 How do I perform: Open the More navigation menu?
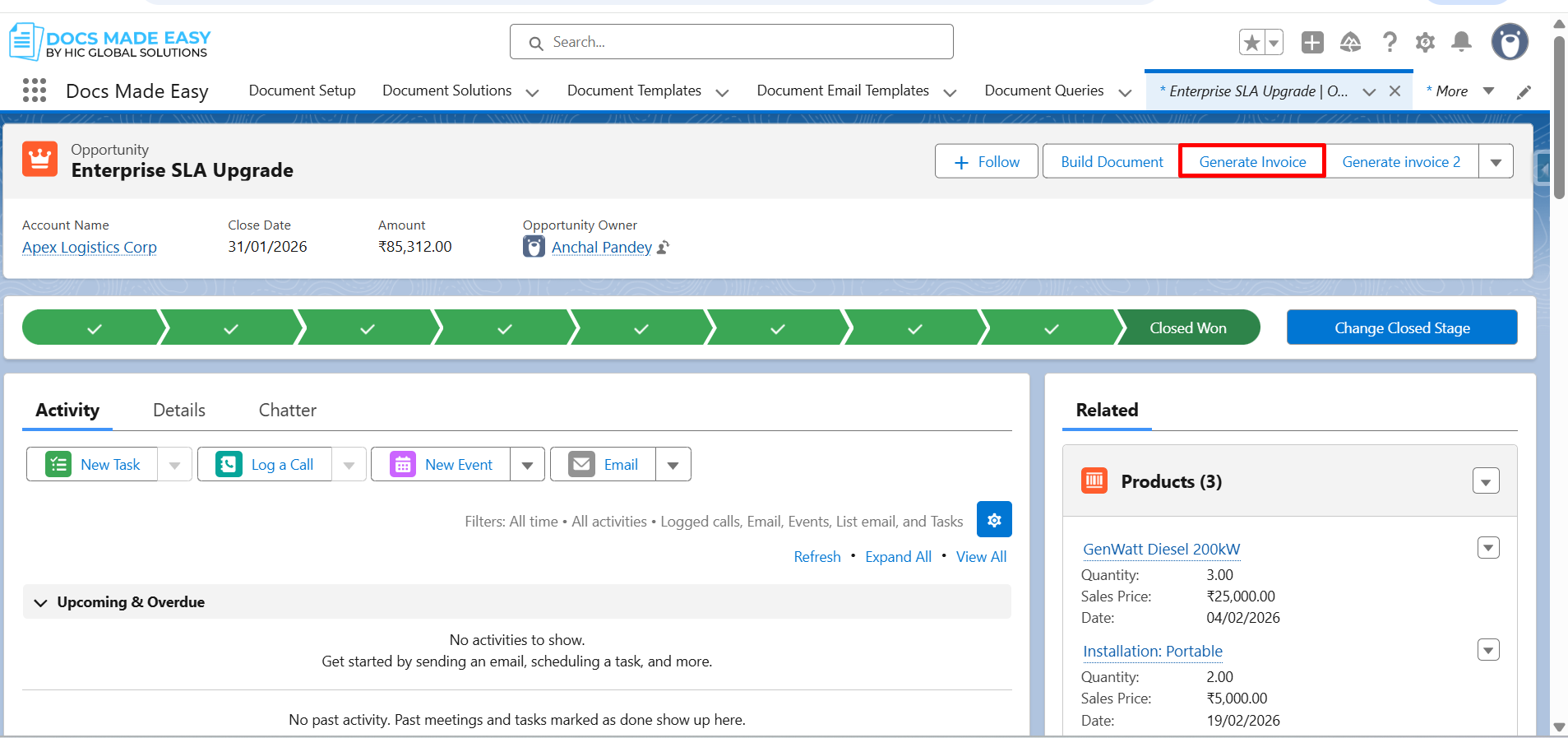(x=1460, y=91)
